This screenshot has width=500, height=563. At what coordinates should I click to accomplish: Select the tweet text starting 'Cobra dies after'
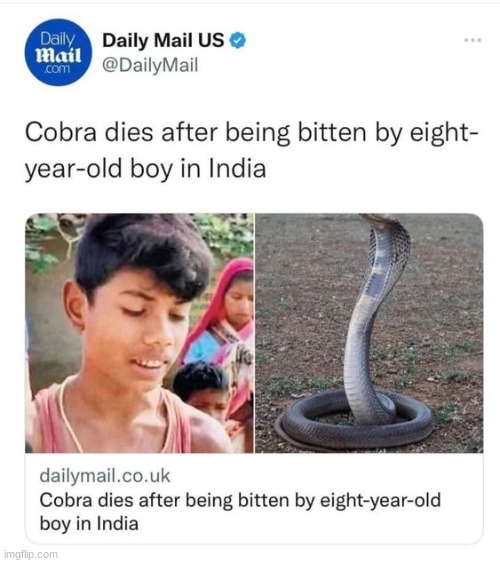[x=251, y=150]
